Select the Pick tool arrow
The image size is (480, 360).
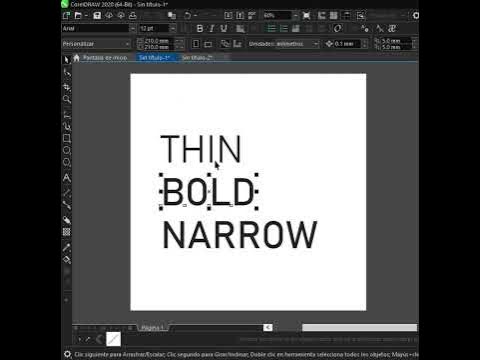[x=66, y=60]
